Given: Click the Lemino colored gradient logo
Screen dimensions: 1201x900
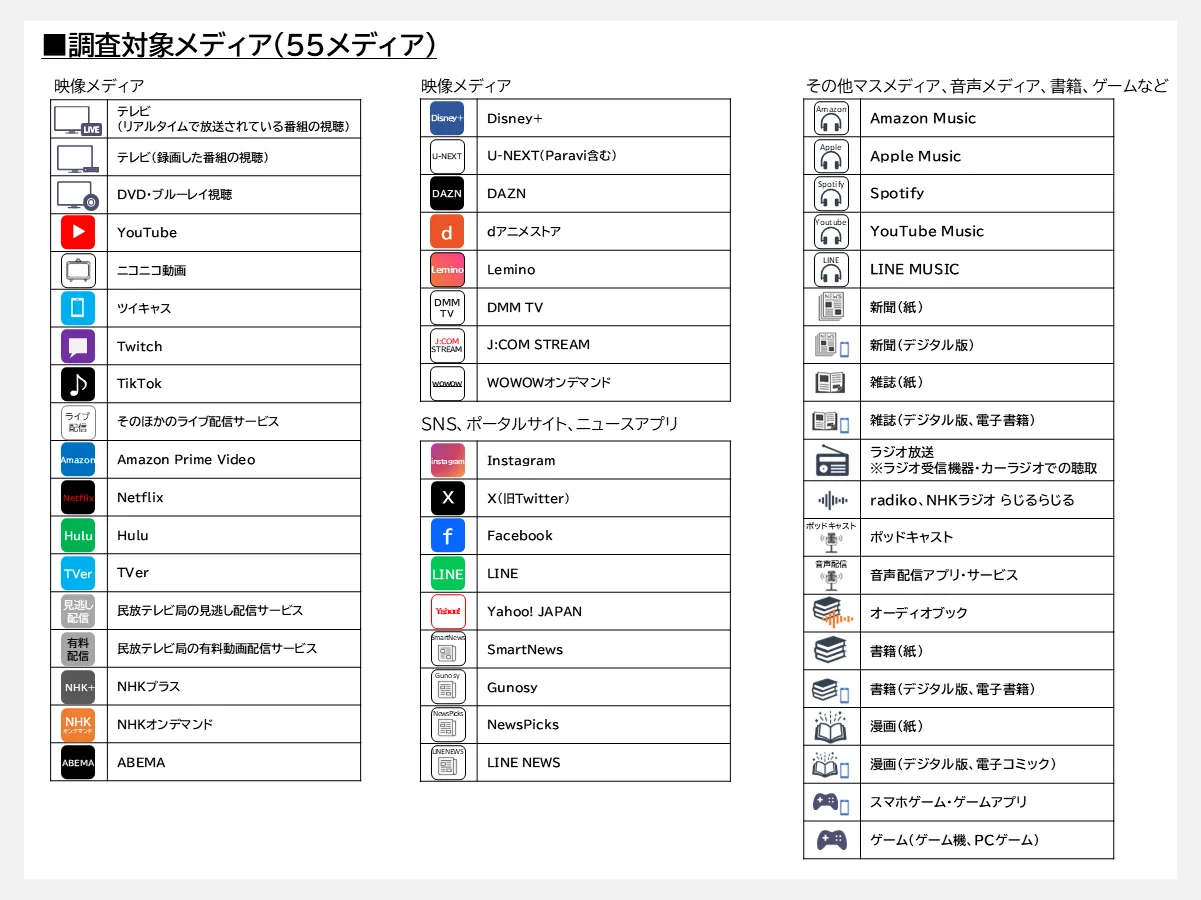Looking at the screenshot, I should 447,269.
